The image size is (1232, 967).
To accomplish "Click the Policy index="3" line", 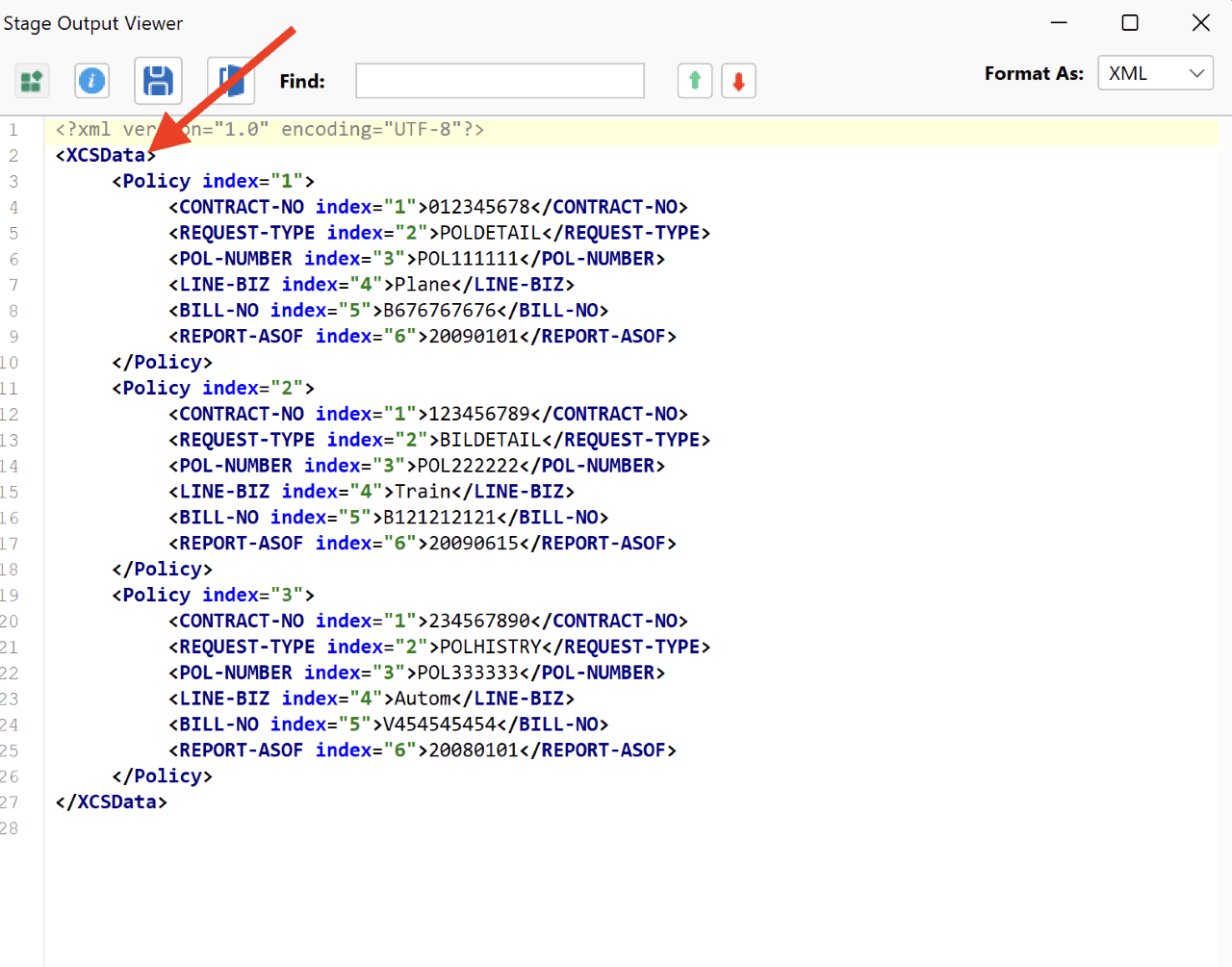I will click(x=213, y=595).
